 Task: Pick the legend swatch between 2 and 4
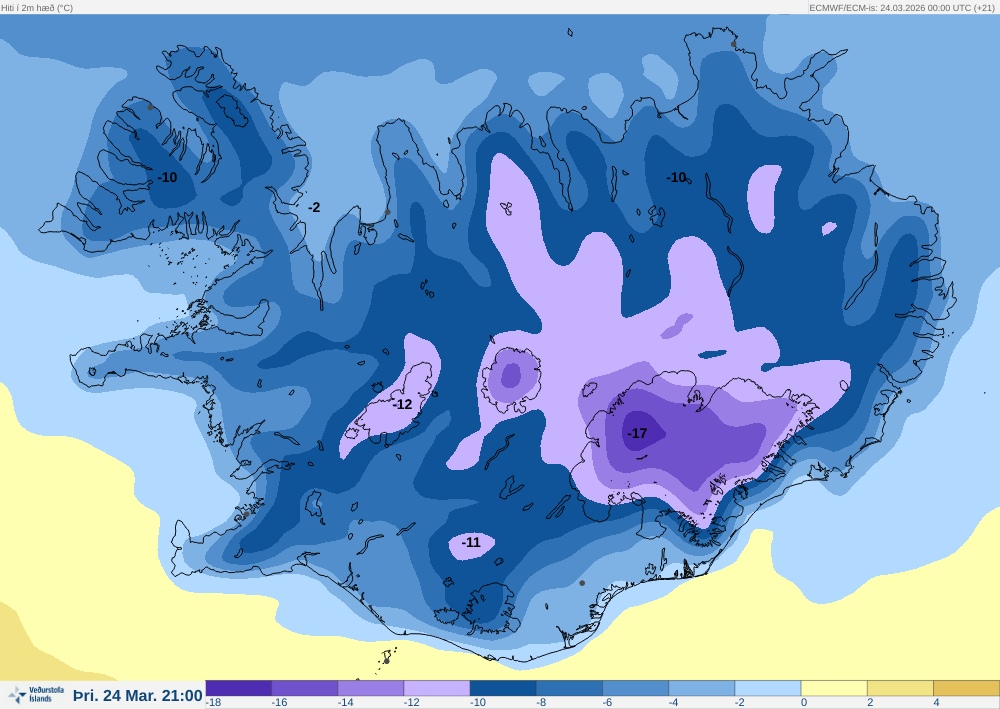901,688
